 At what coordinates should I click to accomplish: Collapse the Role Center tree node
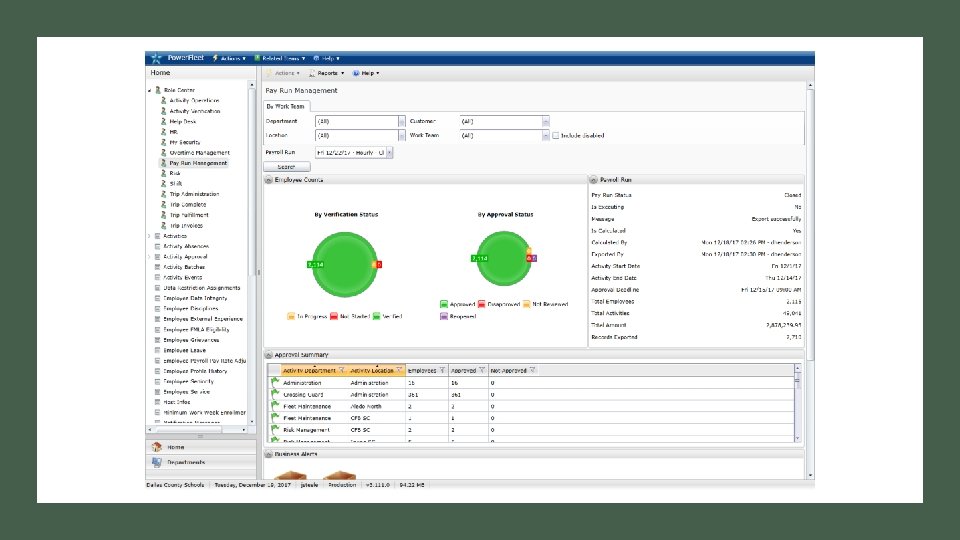pos(149,90)
